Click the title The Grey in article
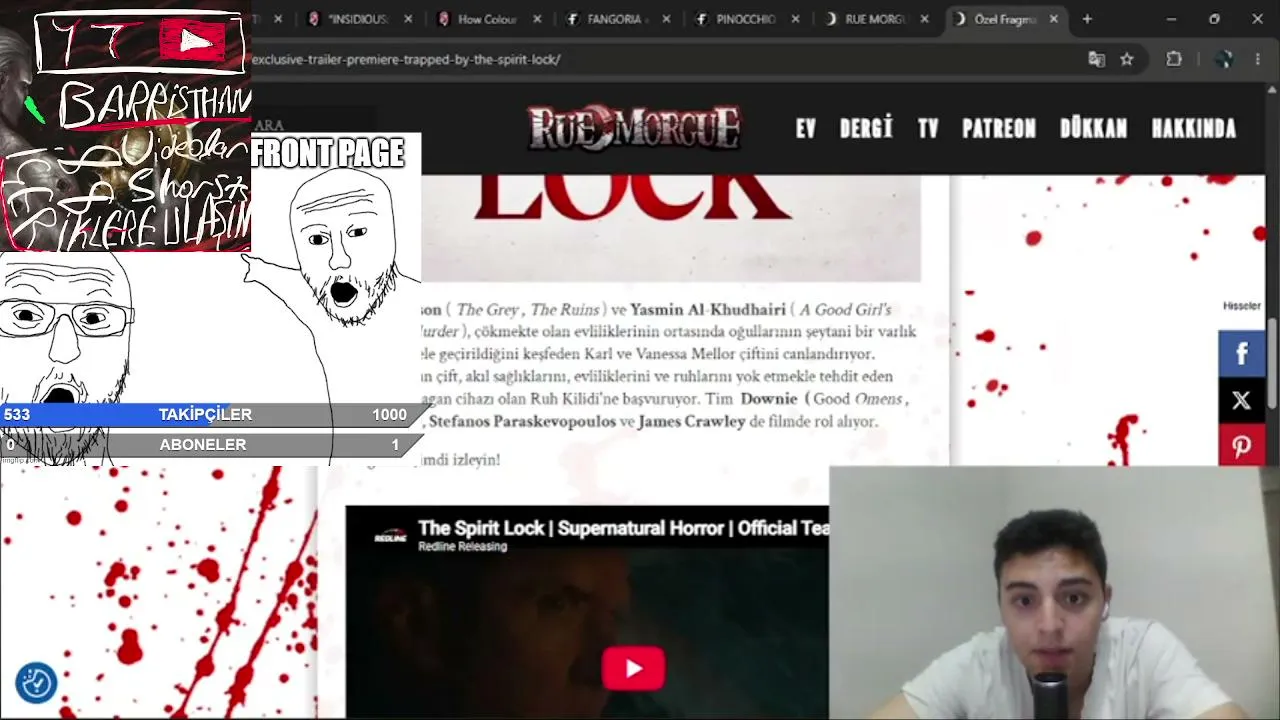Viewport: 1280px width, 720px height. click(488, 310)
